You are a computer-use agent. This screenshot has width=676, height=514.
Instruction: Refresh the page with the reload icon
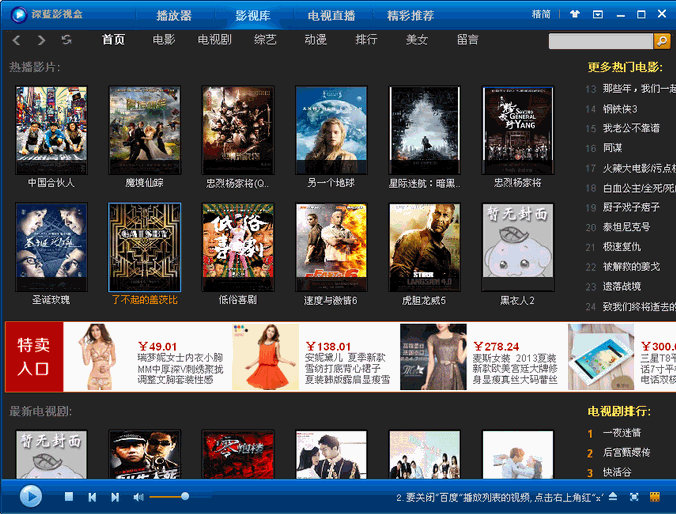point(66,40)
